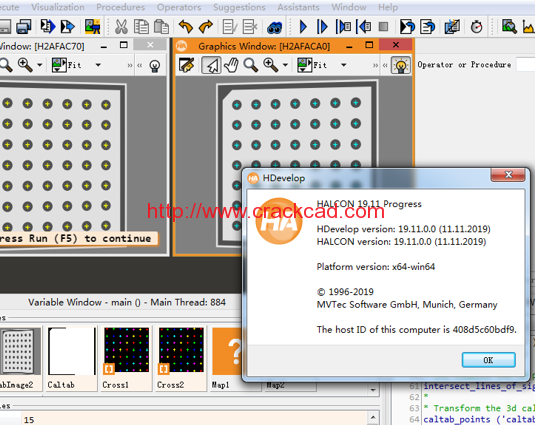The height and width of the screenshot is (425, 535).
Task: Select the magnifier zoom tool in Graphics Window H2AFACA0
Action: [x=251, y=65]
